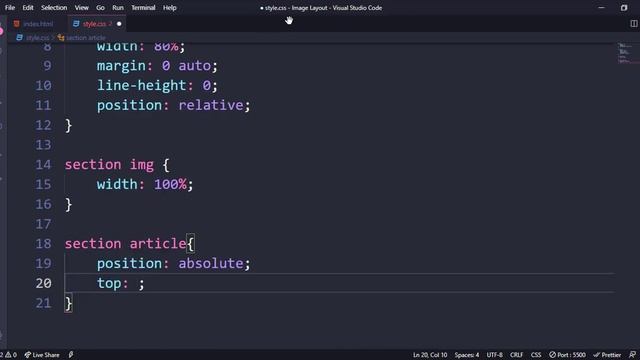Stop Live Server on Port : 5500
This screenshot has height=360, width=640.
point(567,355)
